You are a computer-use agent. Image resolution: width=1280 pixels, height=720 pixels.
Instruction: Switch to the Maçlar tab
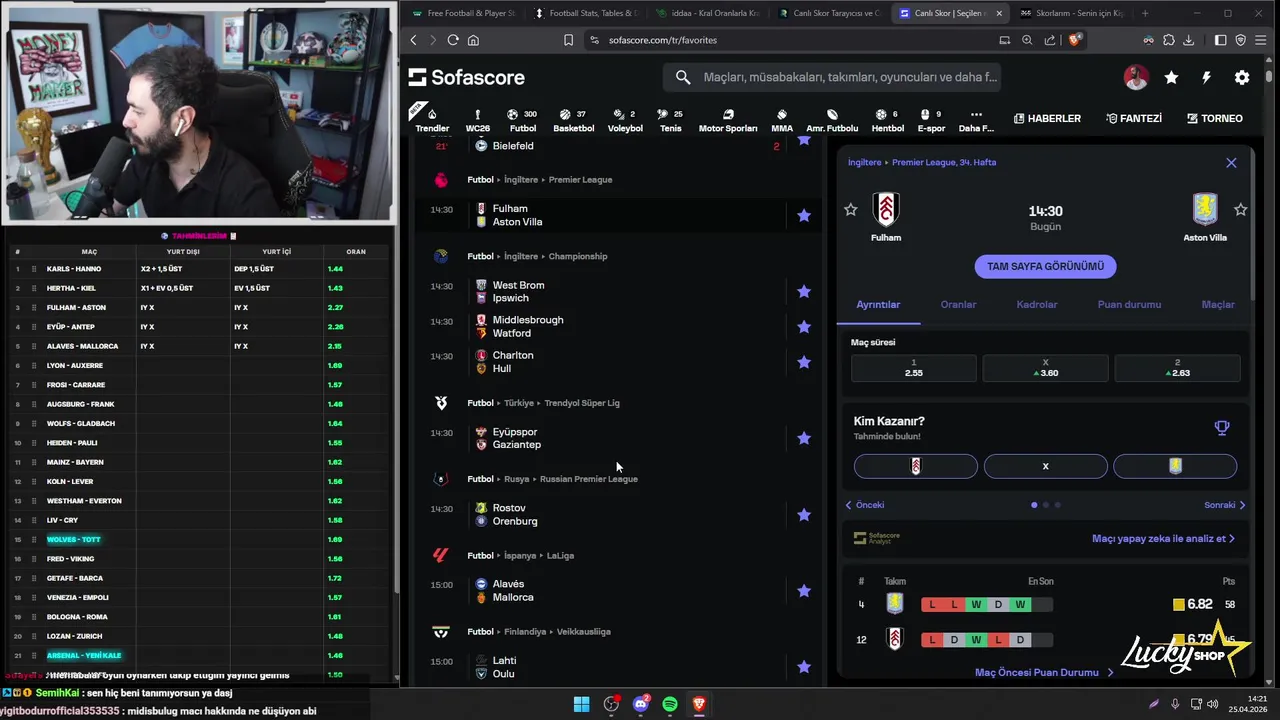[1218, 304]
